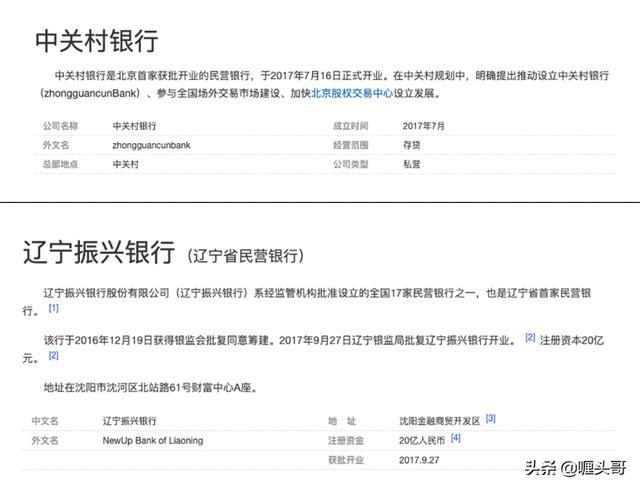Open the 北京股权交易中心 hyperlink

click(352, 94)
